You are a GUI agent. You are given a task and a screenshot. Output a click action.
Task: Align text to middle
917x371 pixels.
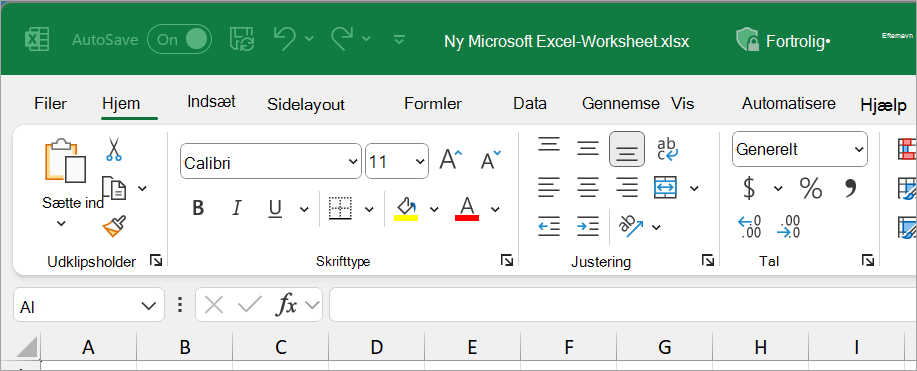[588, 148]
